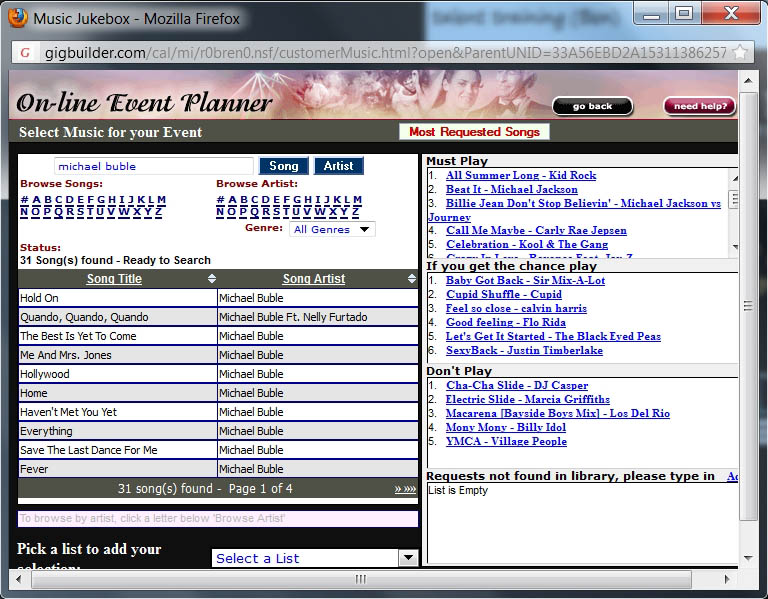Sort by Song Title arrows icon
768x599 pixels.
coord(212,279)
